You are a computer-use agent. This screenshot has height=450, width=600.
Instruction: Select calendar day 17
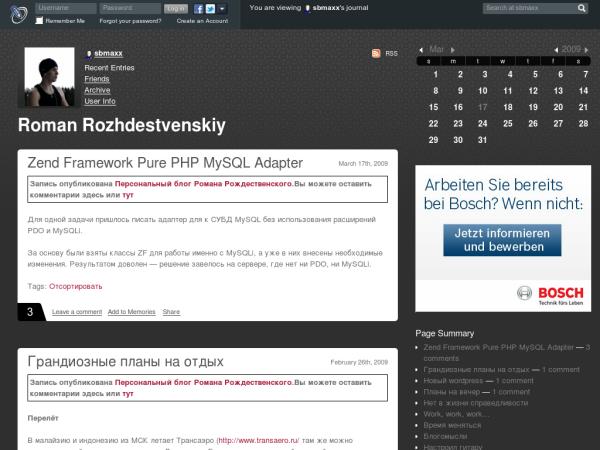483,107
